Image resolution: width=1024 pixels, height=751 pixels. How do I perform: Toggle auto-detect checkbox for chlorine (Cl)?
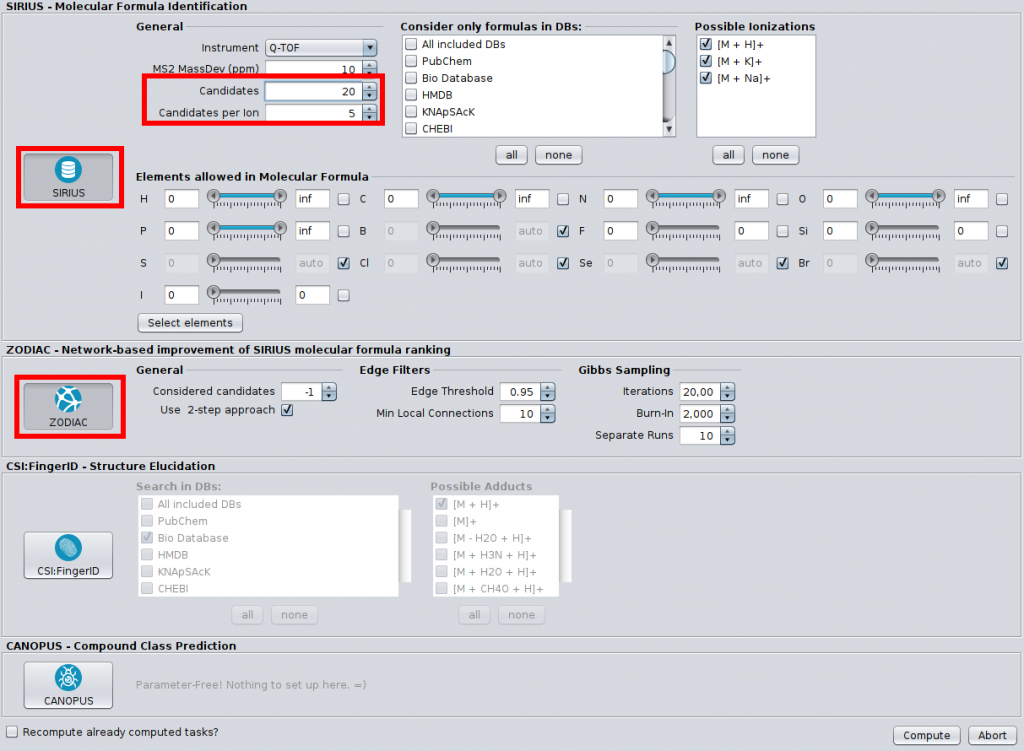click(563, 263)
